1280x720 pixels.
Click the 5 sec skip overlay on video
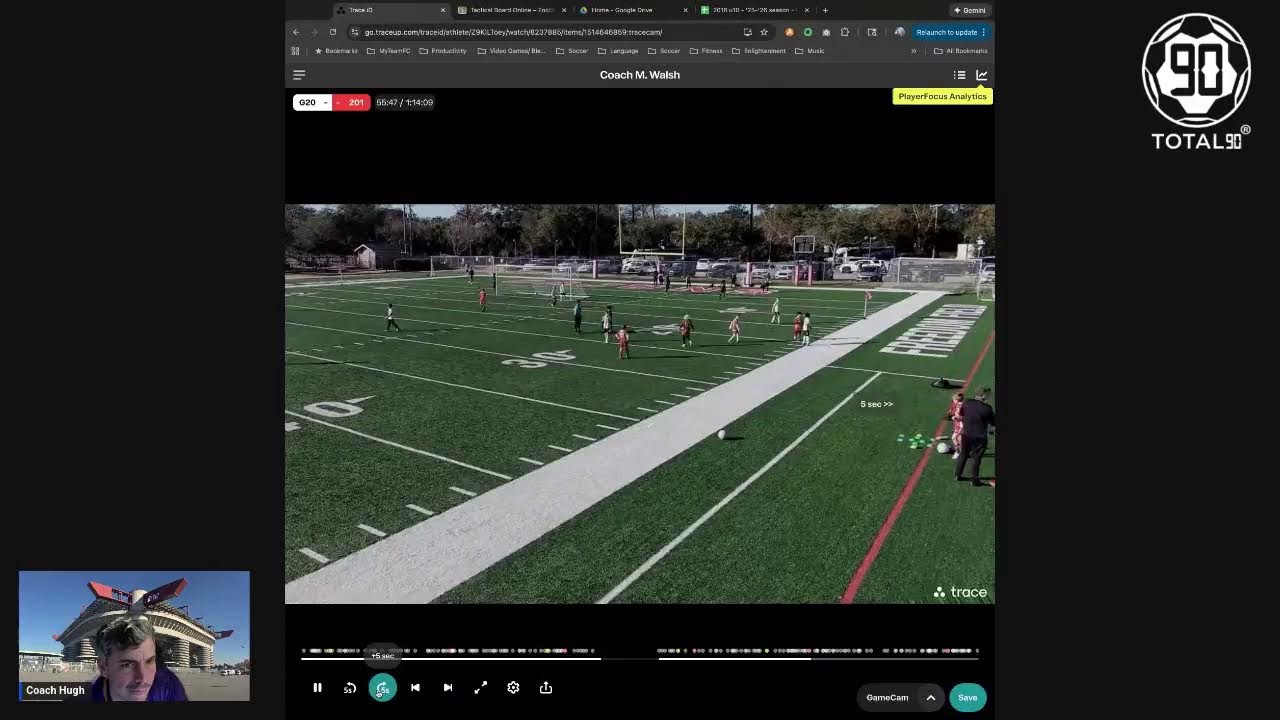(876, 404)
